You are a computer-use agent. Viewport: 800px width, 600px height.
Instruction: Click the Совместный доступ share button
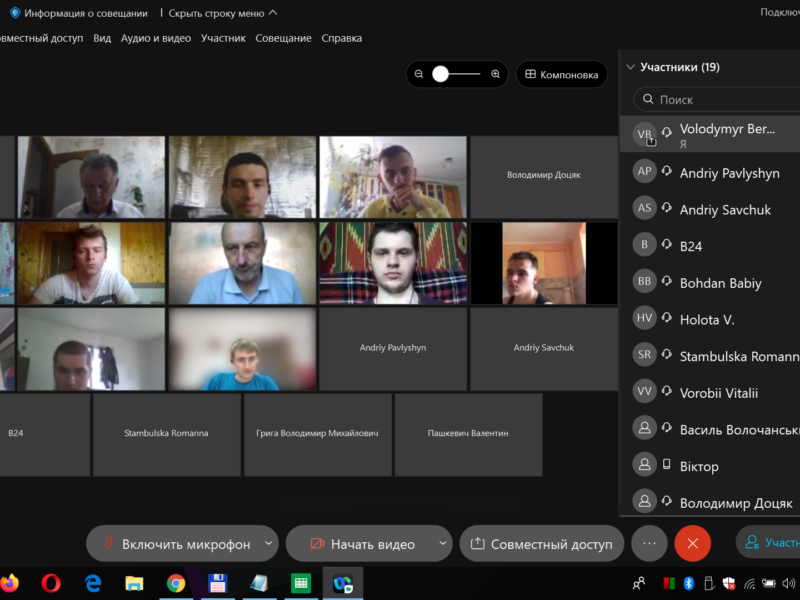tap(541, 544)
